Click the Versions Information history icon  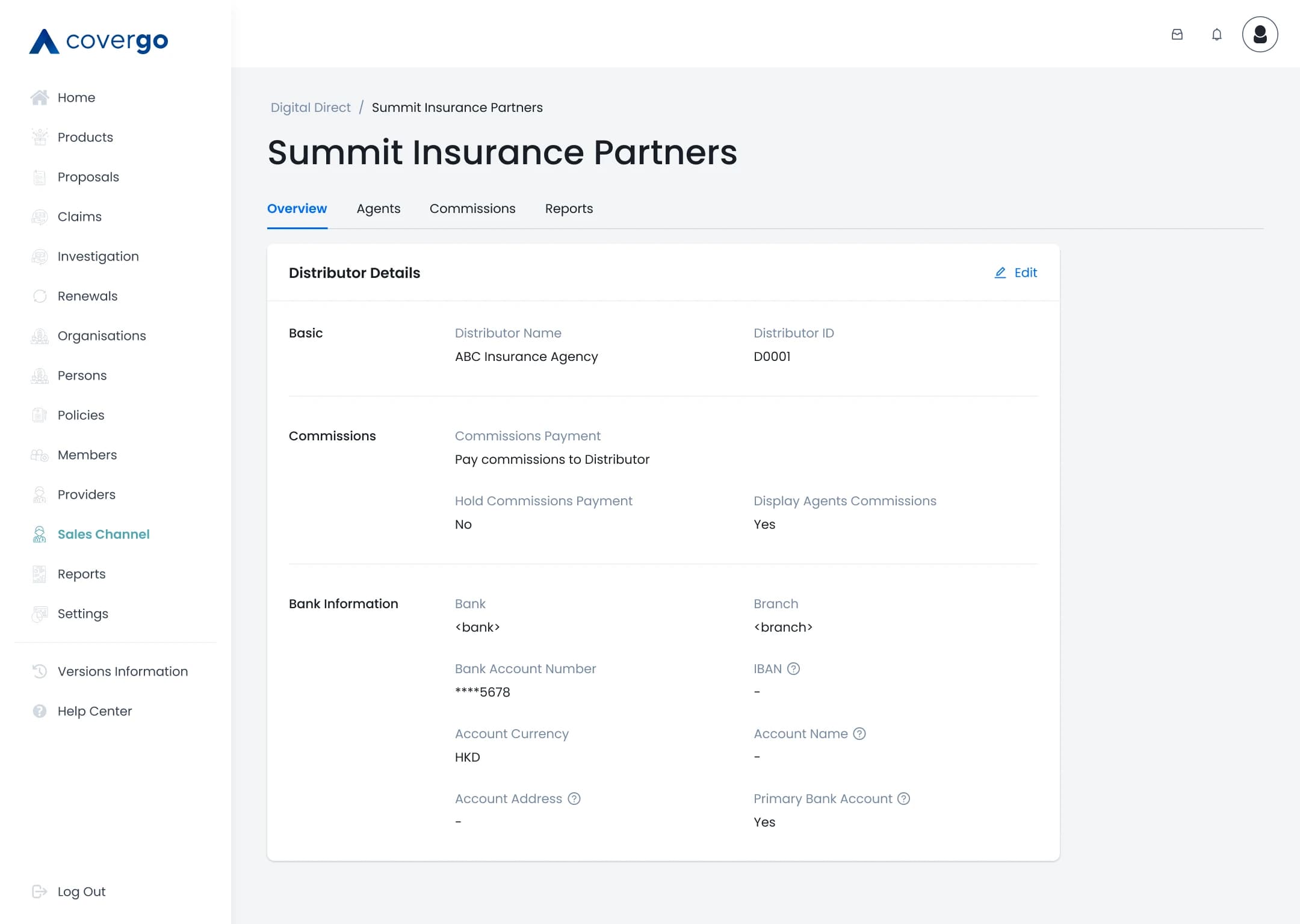click(40, 671)
